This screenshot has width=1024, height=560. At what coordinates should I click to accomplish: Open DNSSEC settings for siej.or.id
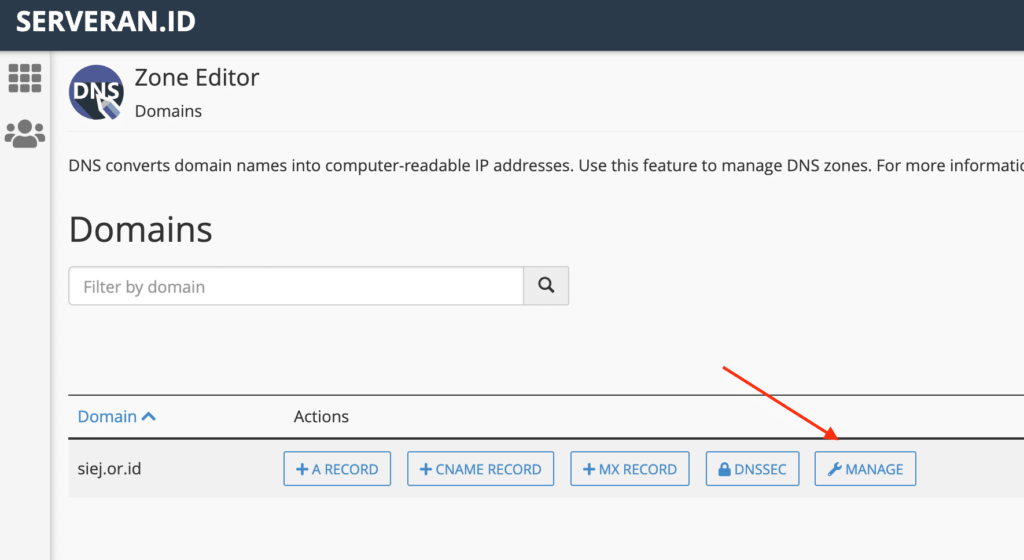coord(752,469)
